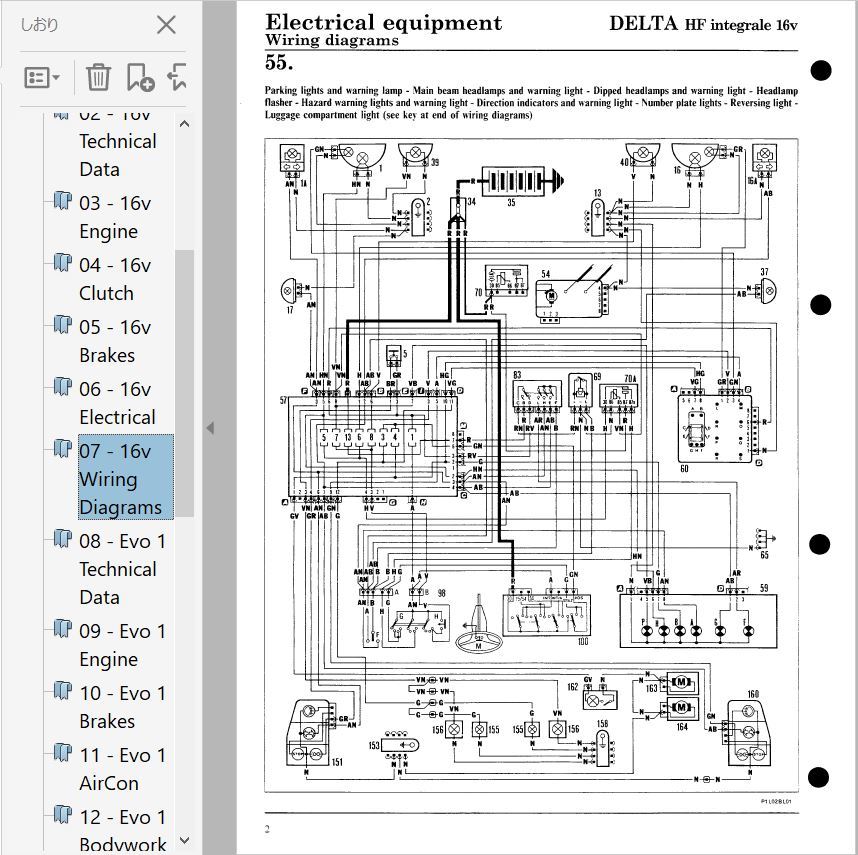
Task: Open bookmark 08 - Evo 1 Technical Data
Action: pyautogui.click(x=123, y=569)
